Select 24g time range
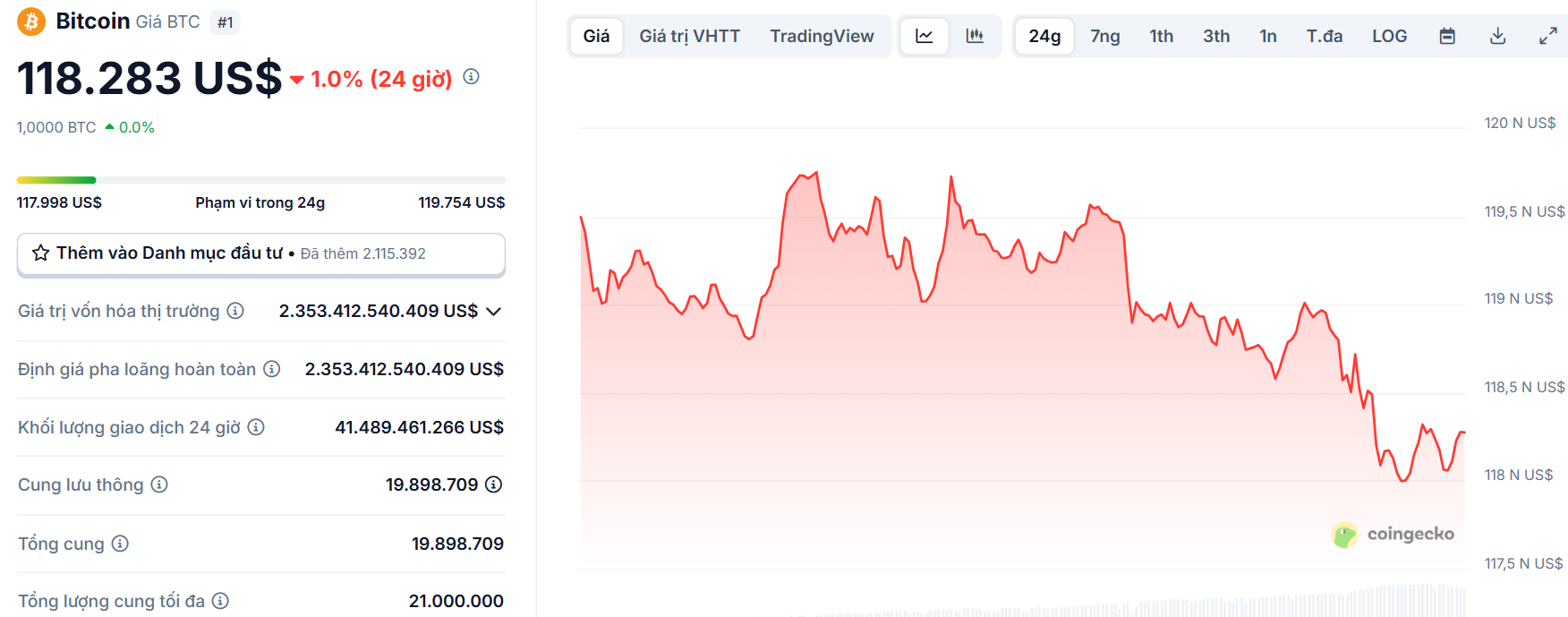 pos(1044,36)
